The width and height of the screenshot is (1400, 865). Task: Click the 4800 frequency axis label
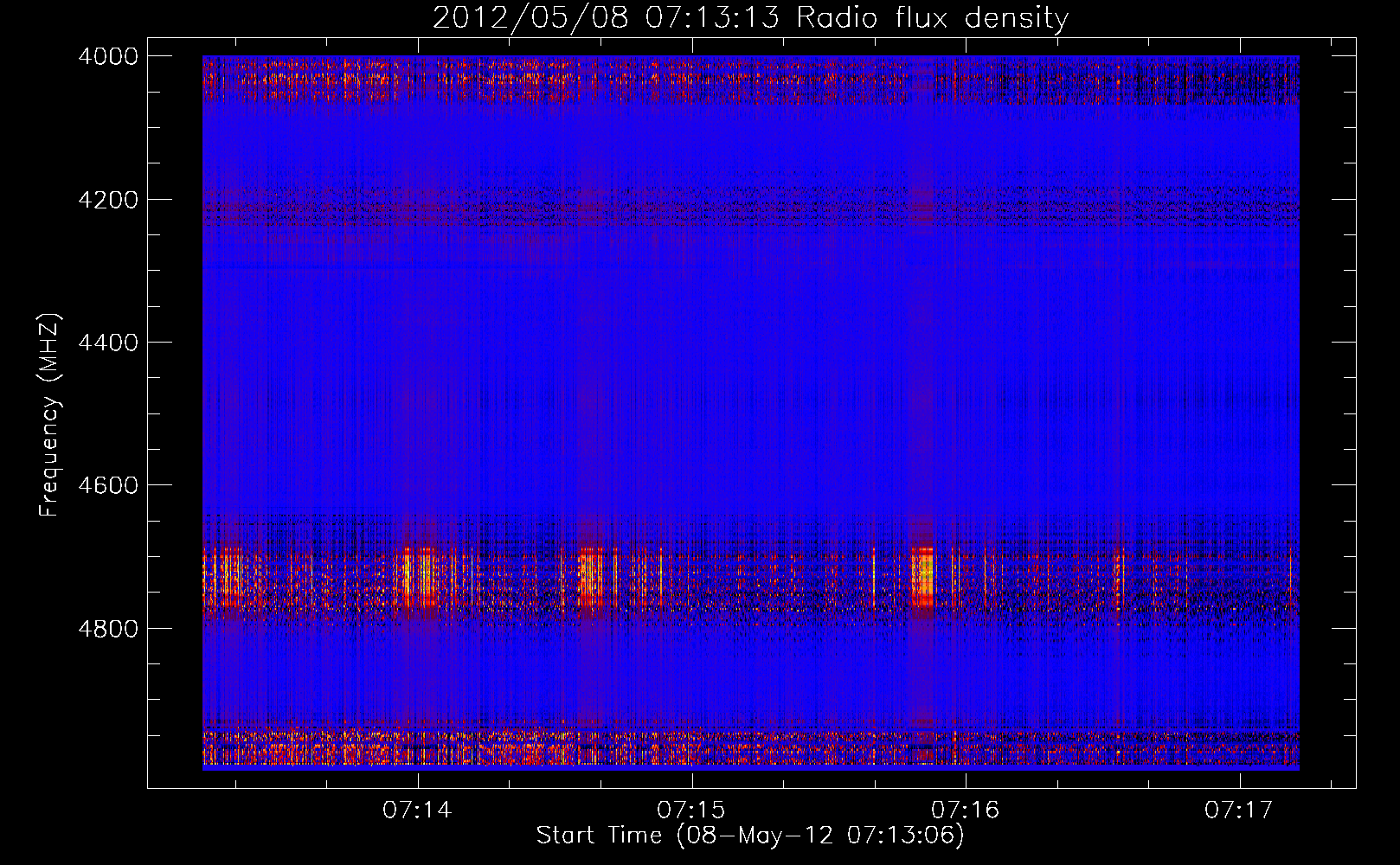click(107, 629)
